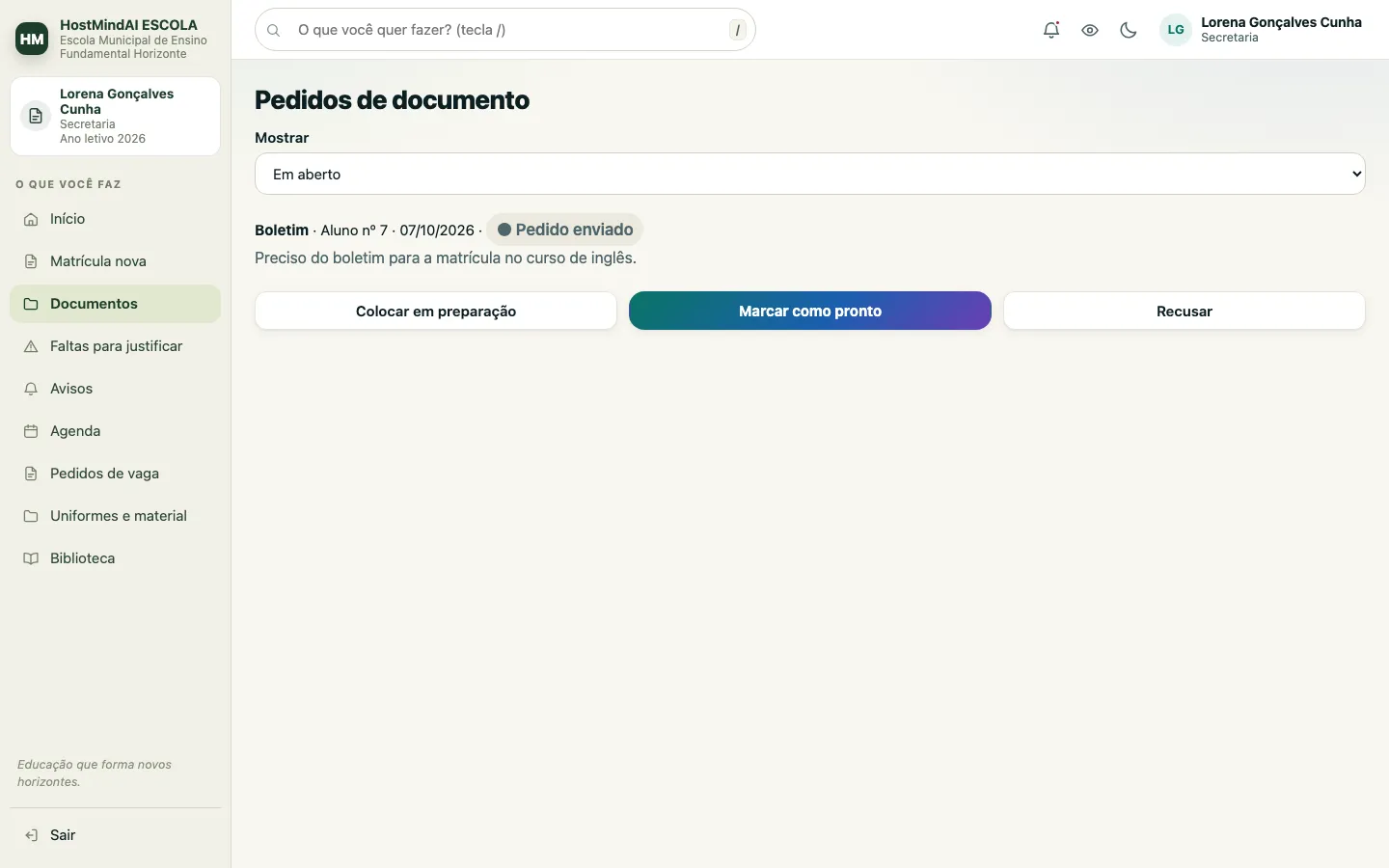Click 'HostMindAI ESCOLA' brand name
The height and width of the screenshot is (868, 1389).
pos(128,25)
